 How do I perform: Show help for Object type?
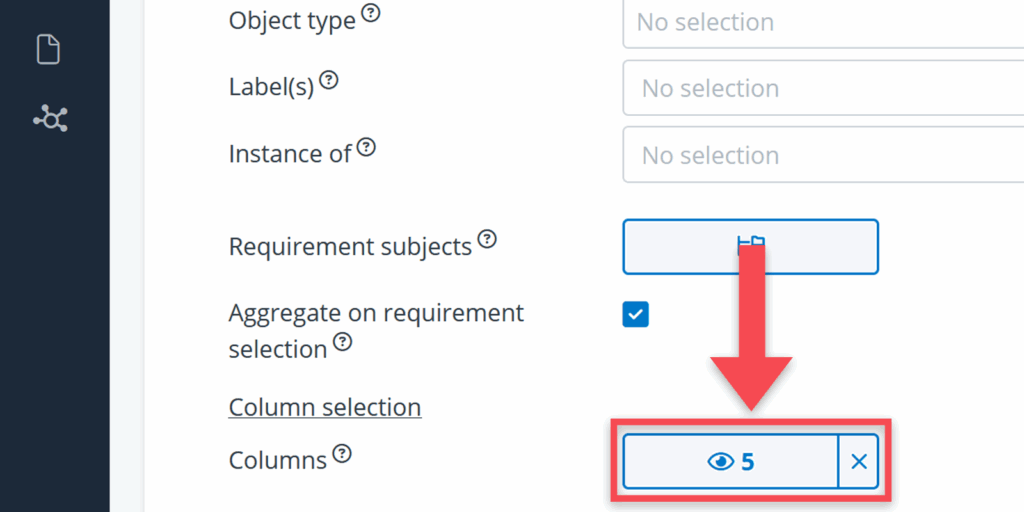[371, 14]
